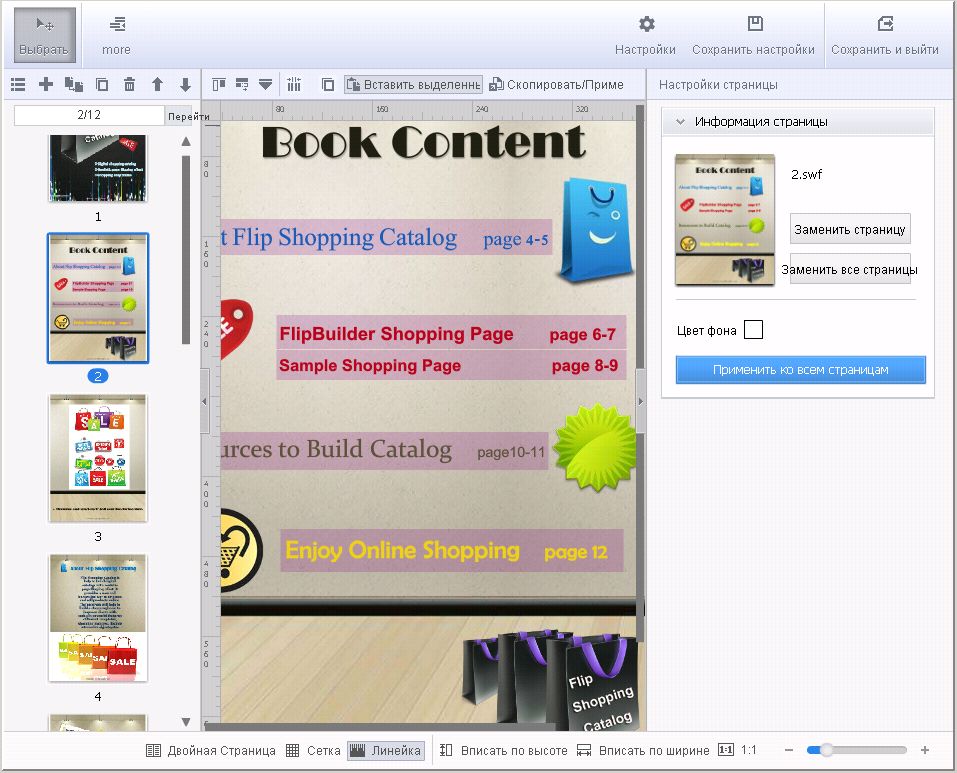Click Flip Shopping Catalog link area
This screenshot has height=773, width=957.
(386, 237)
